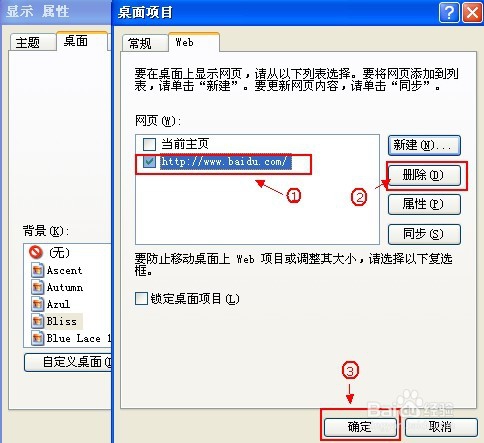Screen dimensions: 484x443
Task: Uncheck the http://www.baidu.com/ checkbox
Action: point(149,162)
